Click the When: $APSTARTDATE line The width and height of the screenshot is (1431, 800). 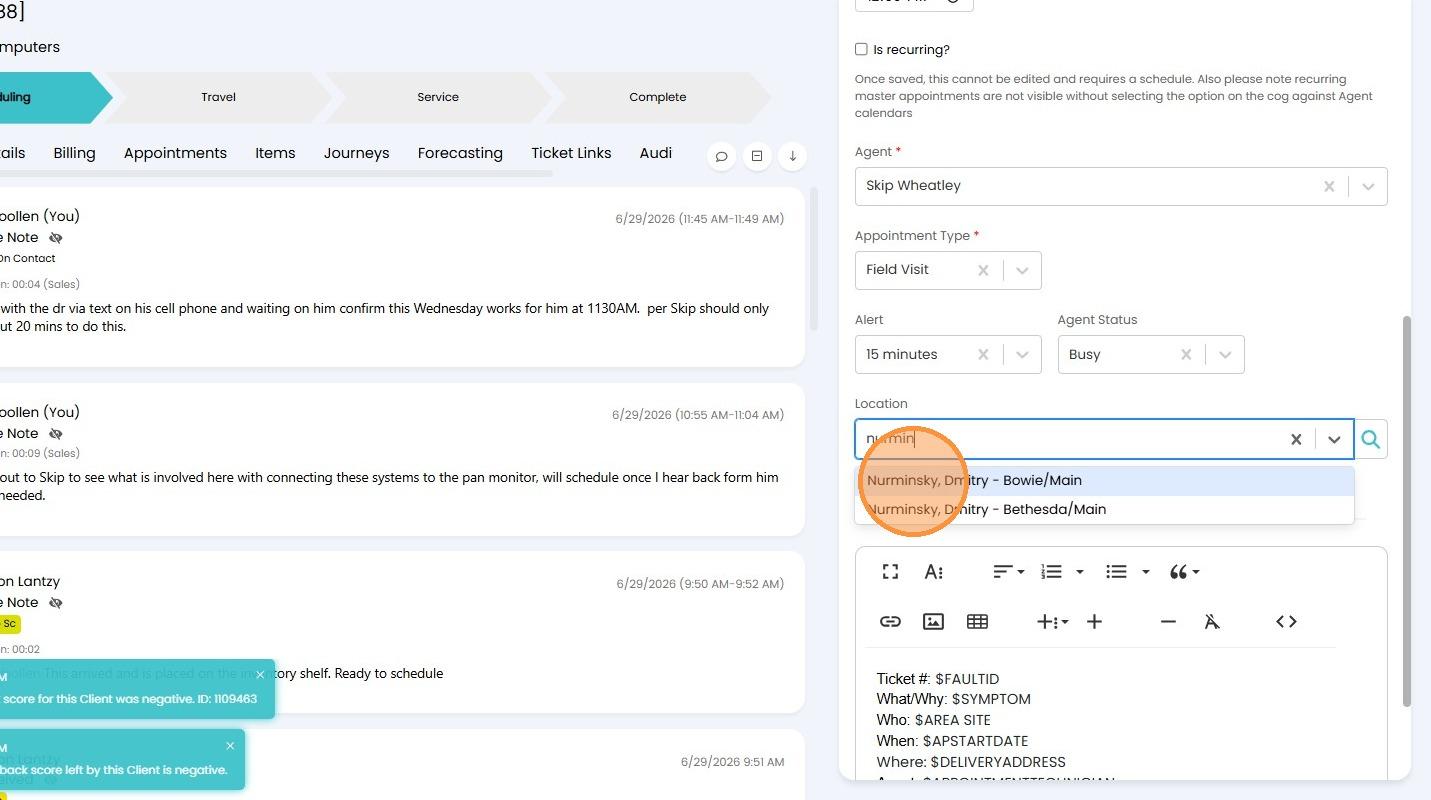[953, 741]
